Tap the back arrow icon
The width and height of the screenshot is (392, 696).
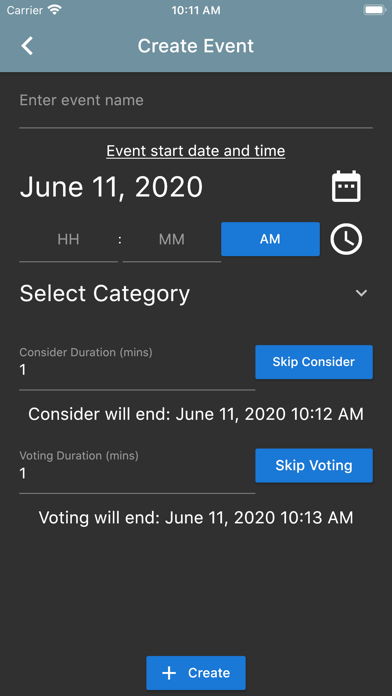(x=27, y=46)
